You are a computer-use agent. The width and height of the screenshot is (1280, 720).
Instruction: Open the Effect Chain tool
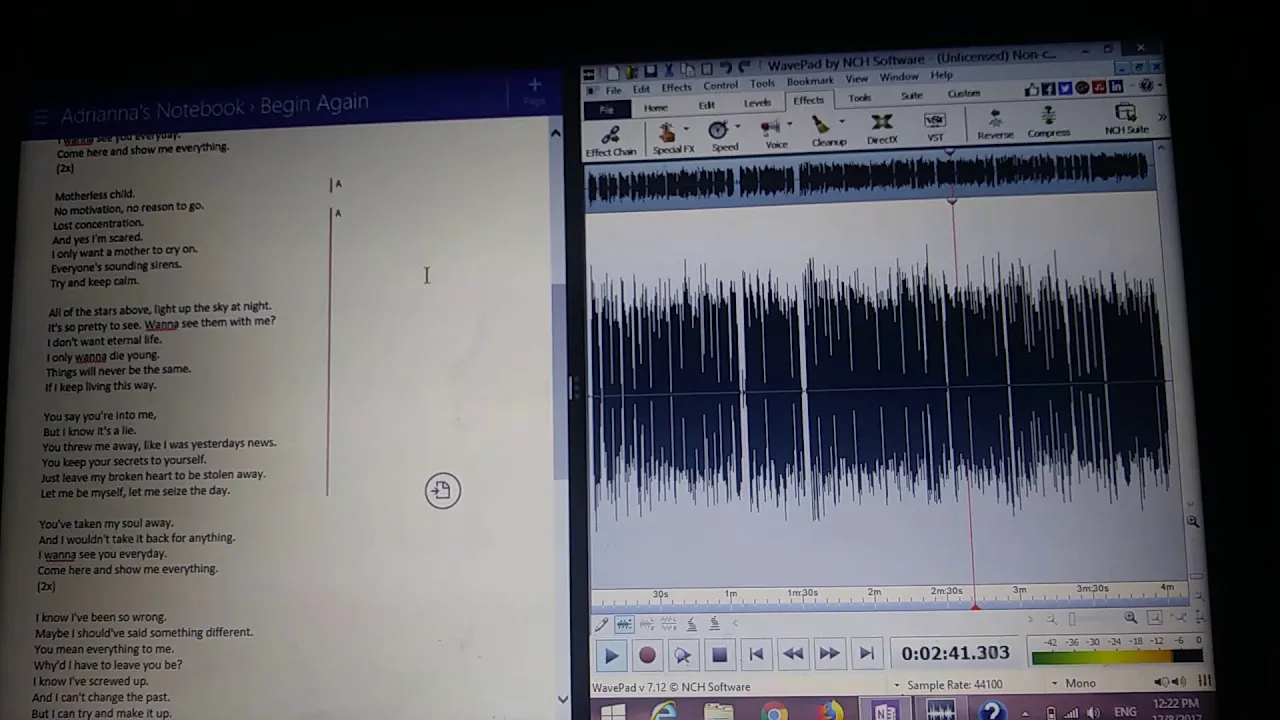(611, 140)
